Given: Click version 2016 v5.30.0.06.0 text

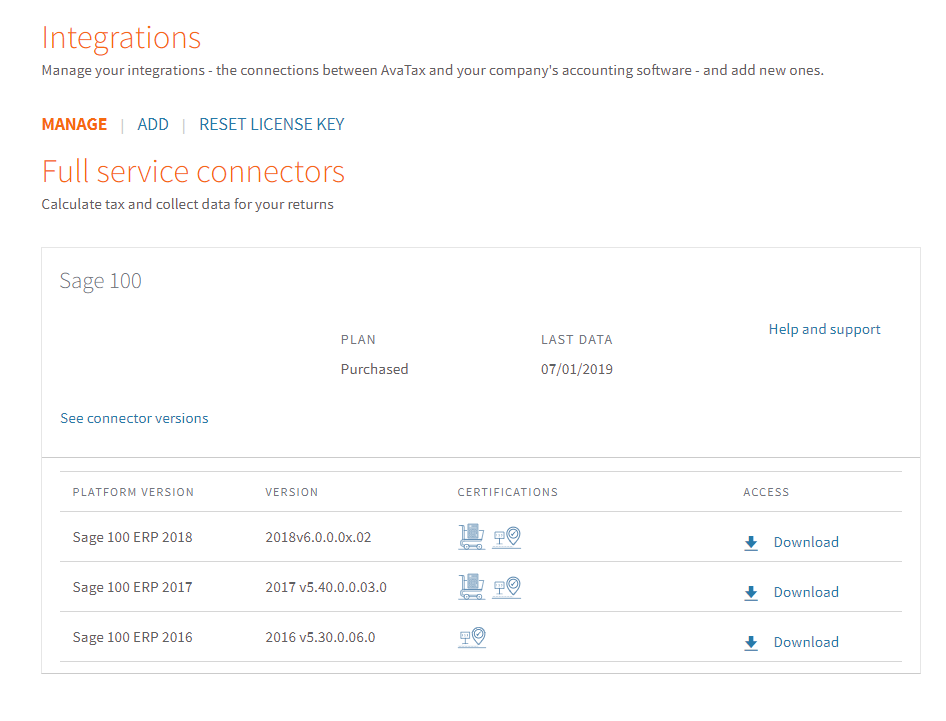Looking at the screenshot, I should click(x=320, y=637).
